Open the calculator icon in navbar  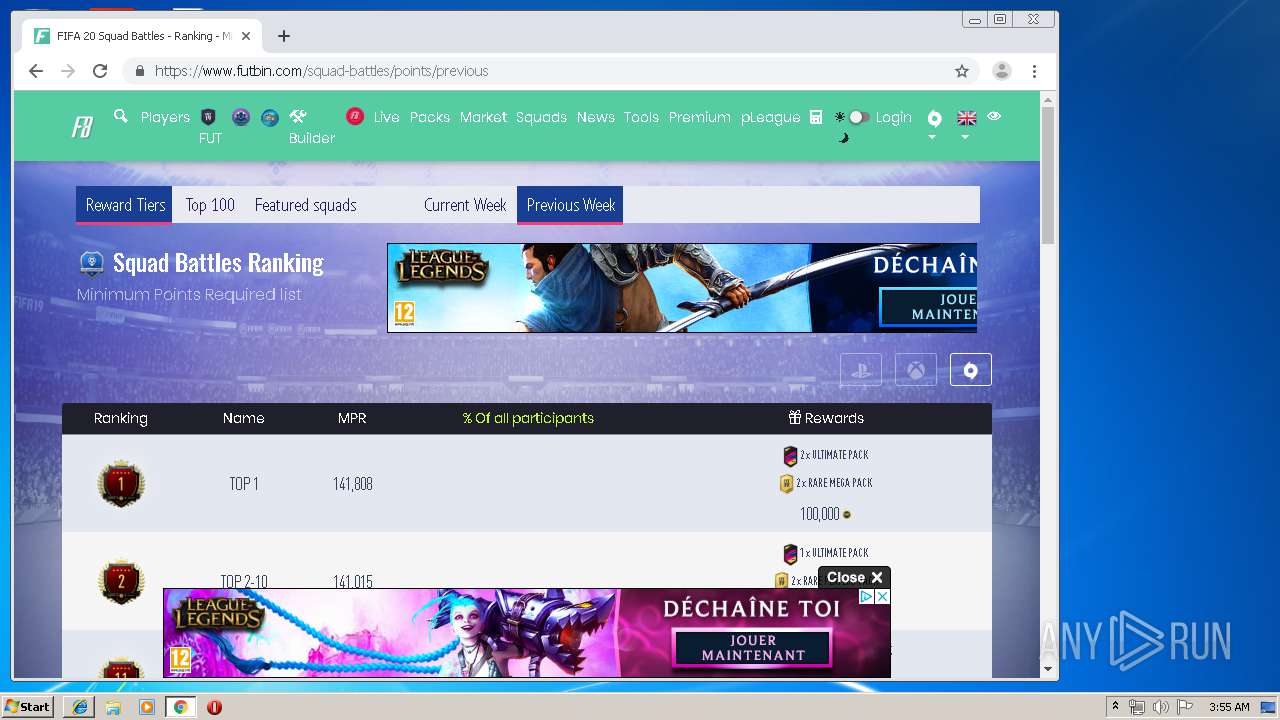(816, 117)
